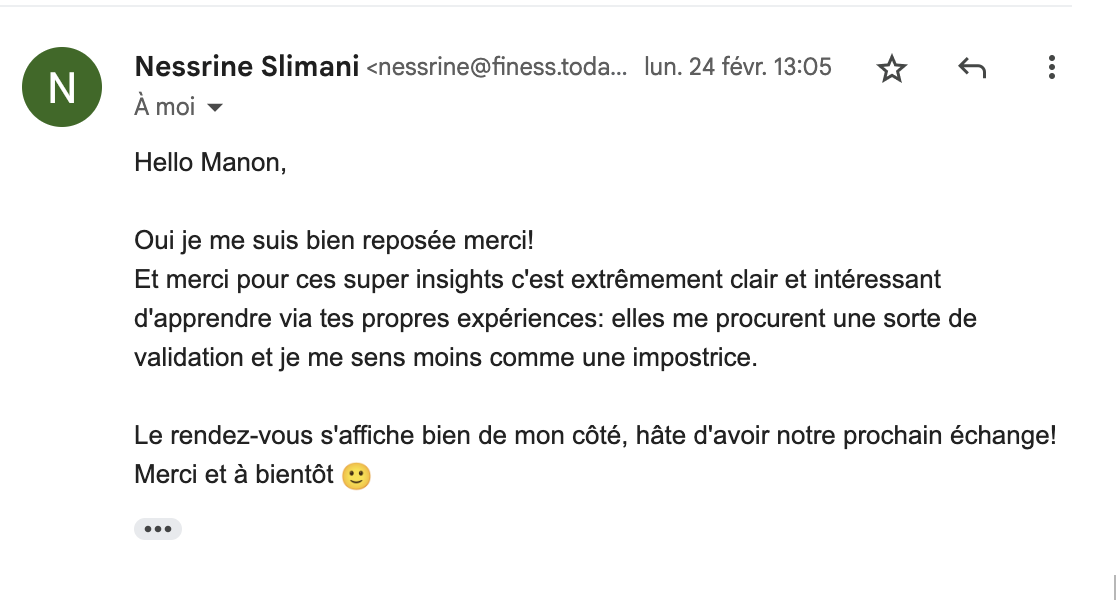Click the smiley emoji after à bientôt

coord(356,475)
